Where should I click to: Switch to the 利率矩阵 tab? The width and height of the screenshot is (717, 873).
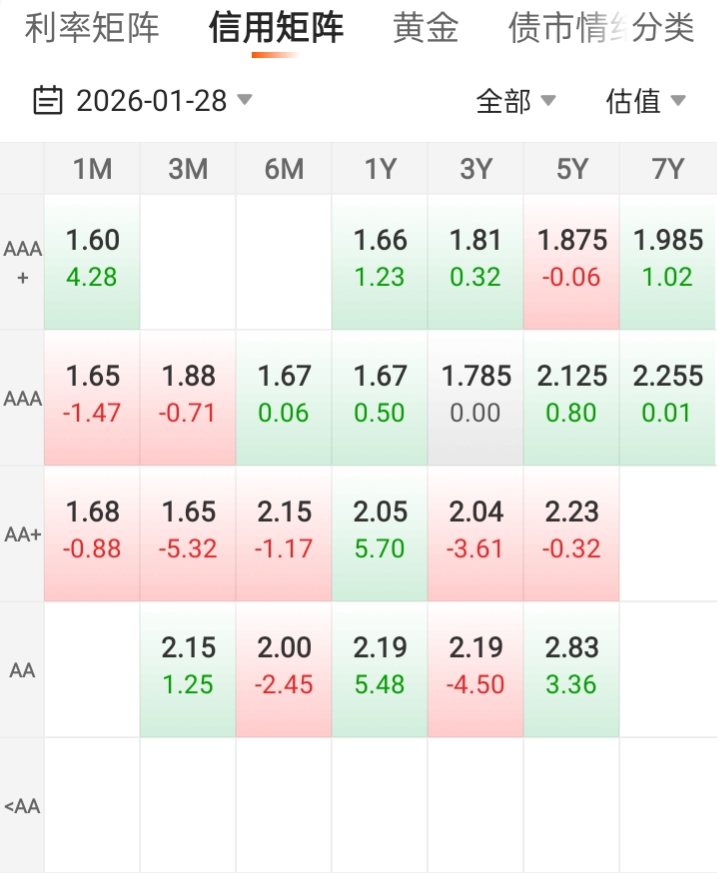[x=92, y=28]
